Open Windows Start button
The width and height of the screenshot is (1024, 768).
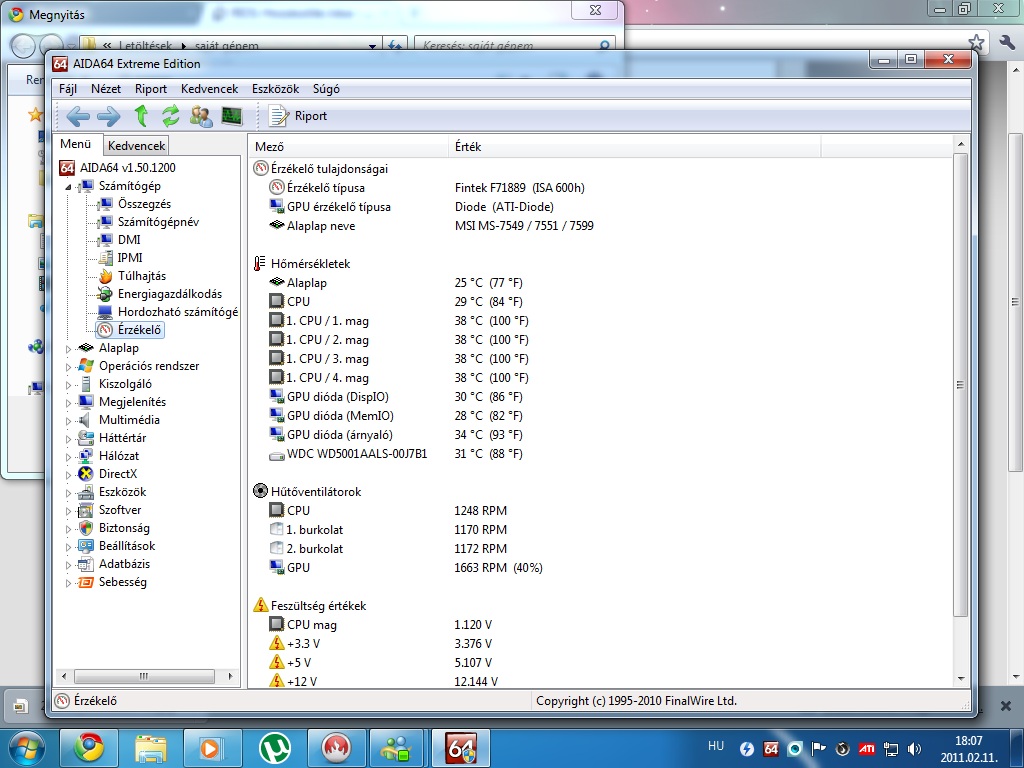pyautogui.click(x=26, y=748)
